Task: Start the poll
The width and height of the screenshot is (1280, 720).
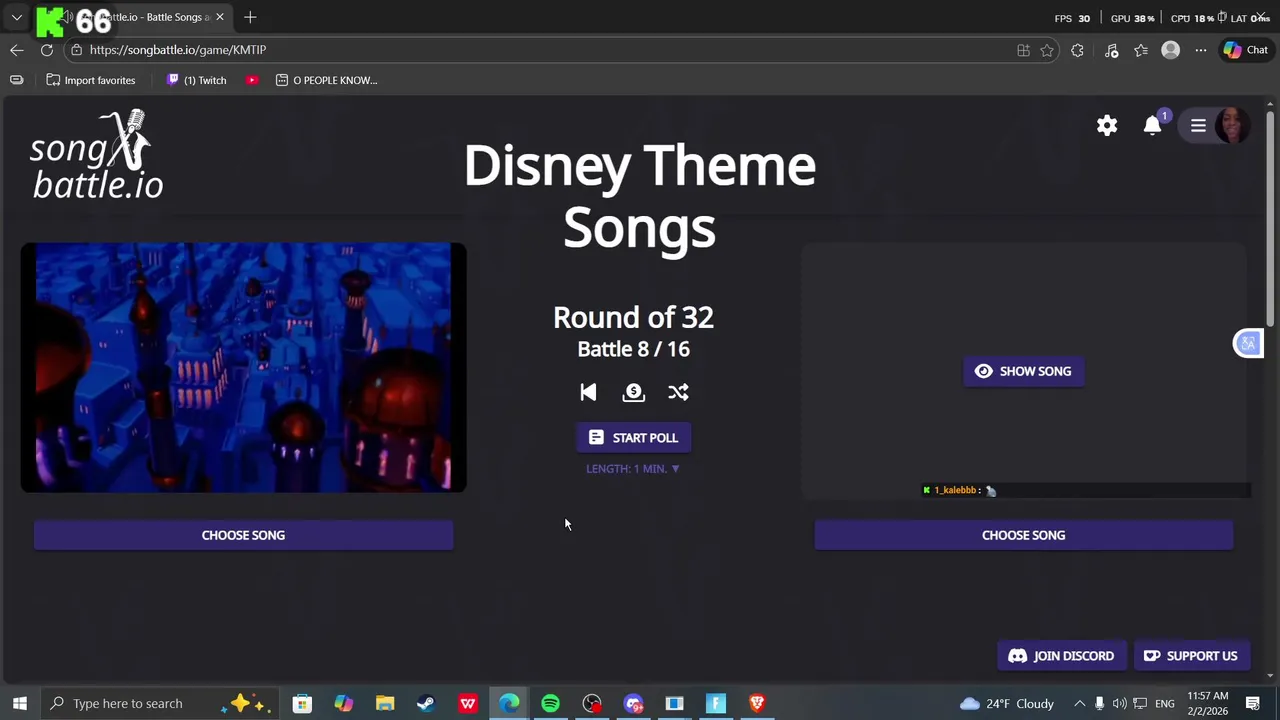Action: pyautogui.click(x=633, y=438)
